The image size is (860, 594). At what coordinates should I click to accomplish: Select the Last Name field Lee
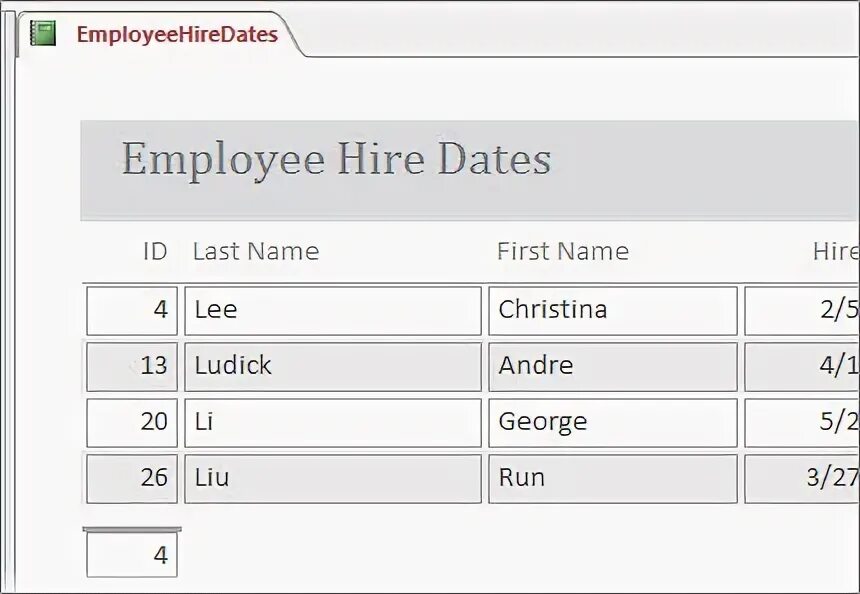[333, 310]
